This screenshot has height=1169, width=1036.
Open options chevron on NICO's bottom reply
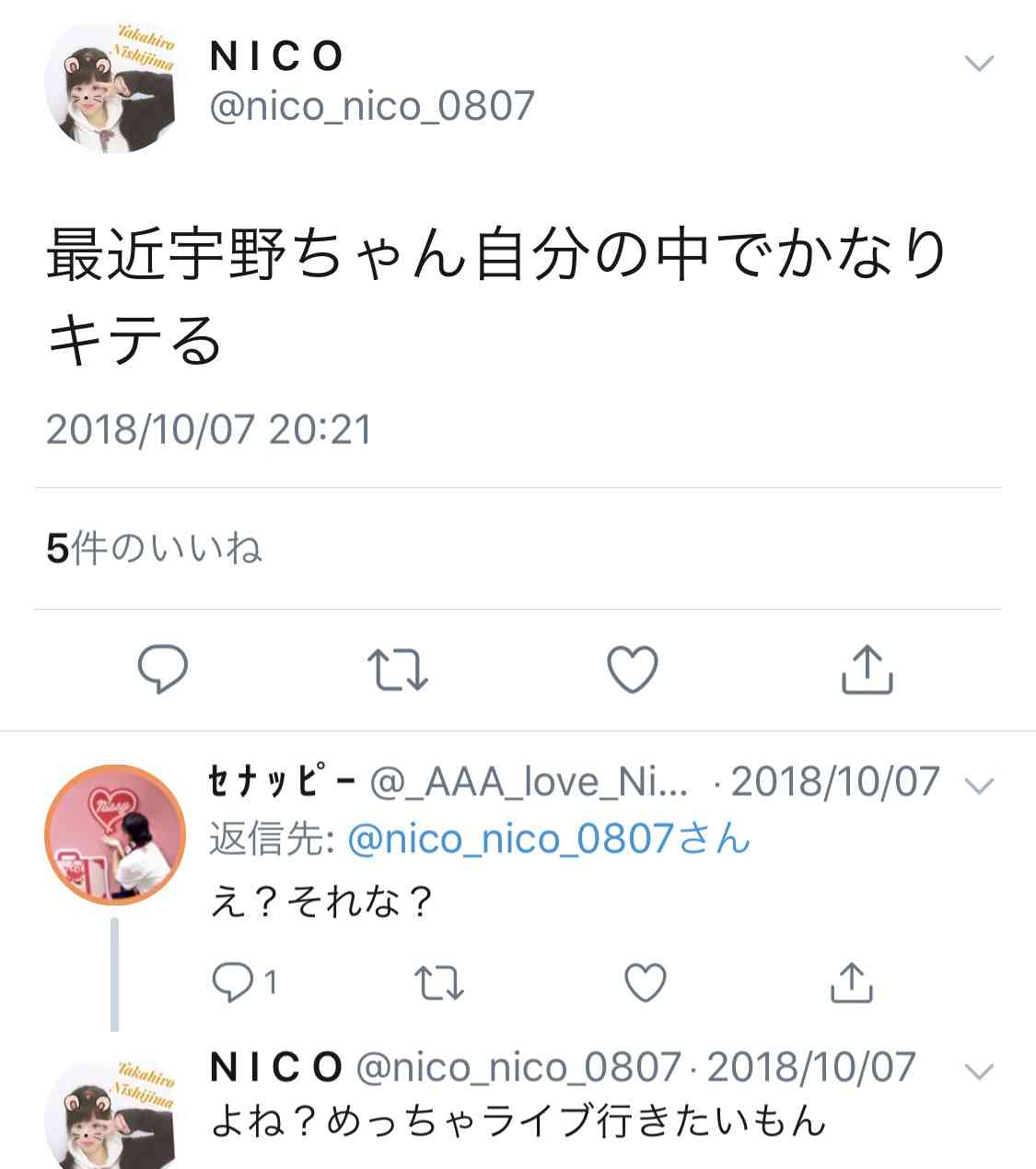point(979,1071)
